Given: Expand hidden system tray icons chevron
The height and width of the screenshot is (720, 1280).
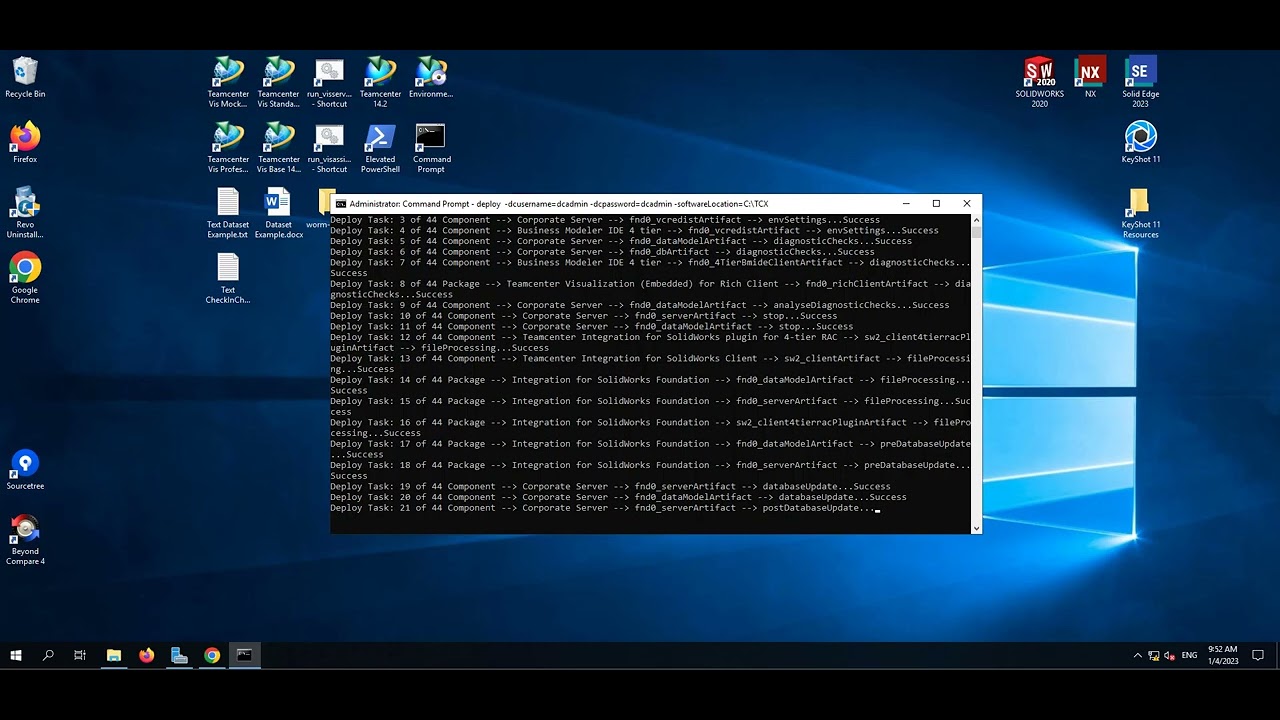Looking at the screenshot, I should pos(1137,656).
